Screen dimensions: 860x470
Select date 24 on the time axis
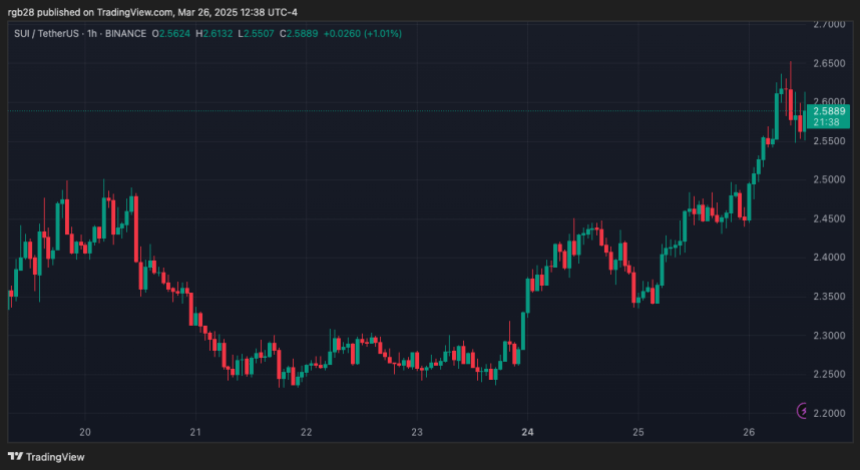click(x=527, y=433)
